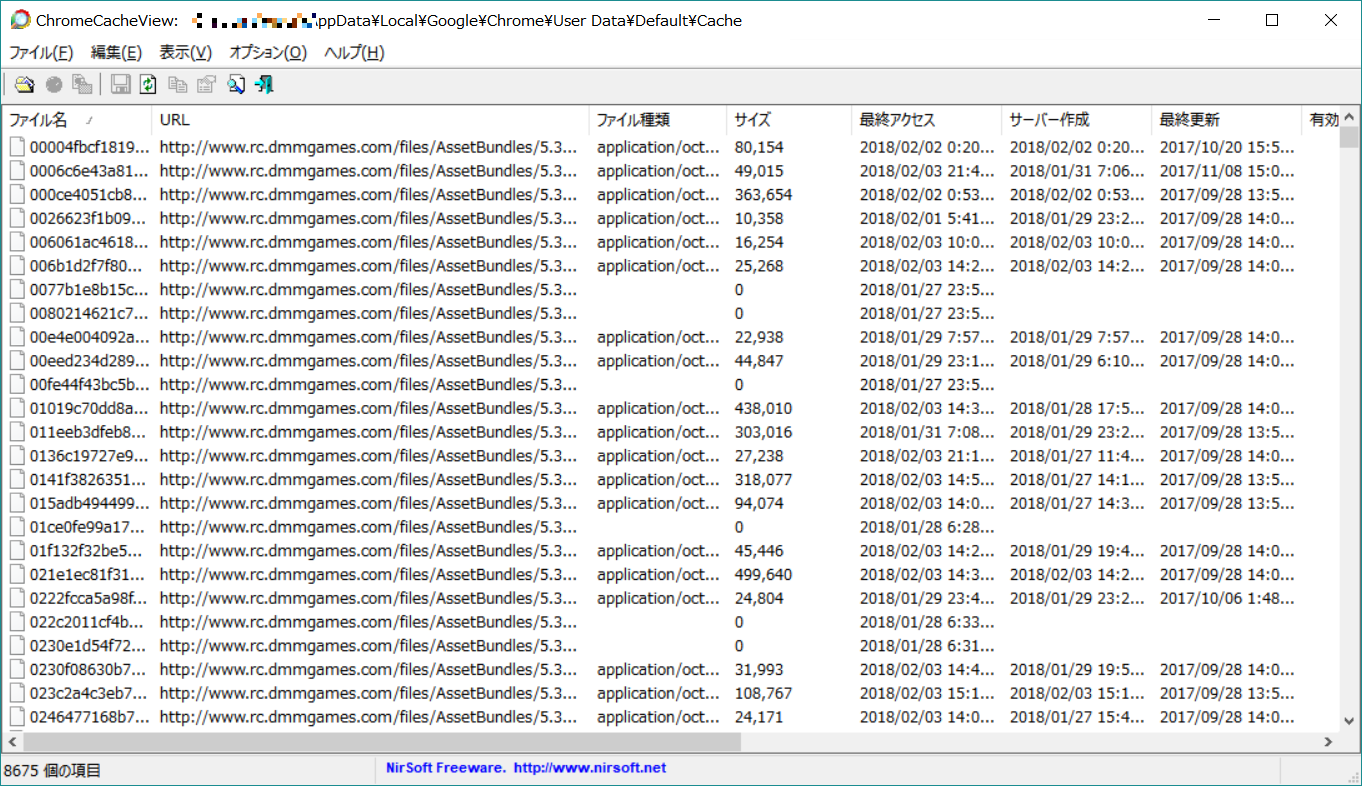Click the horizontal scrollbar right arrow
Image resolution: width=1362 pixels, height=786 pixels.
pyautogui.click(x=1329, y=742)
